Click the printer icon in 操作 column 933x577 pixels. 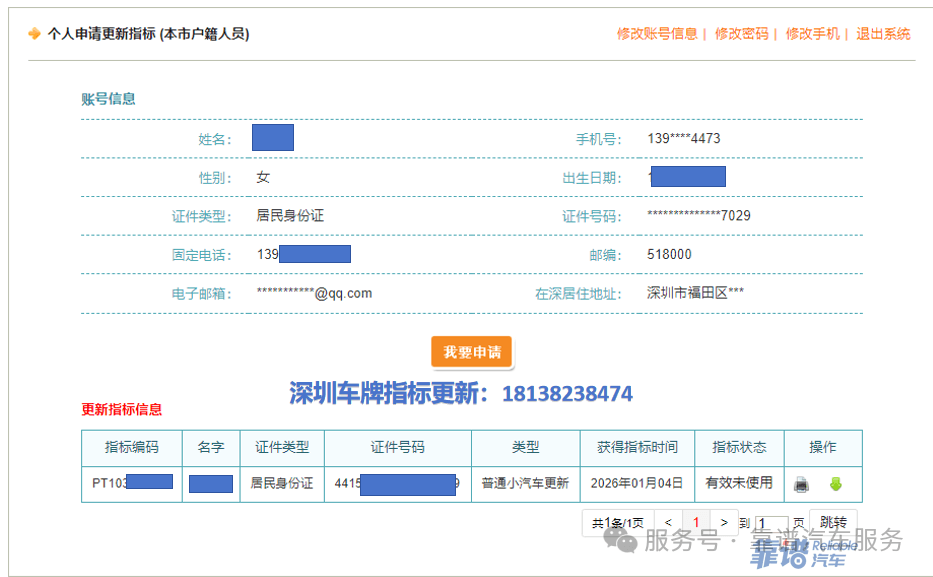[x=801, y=485]
